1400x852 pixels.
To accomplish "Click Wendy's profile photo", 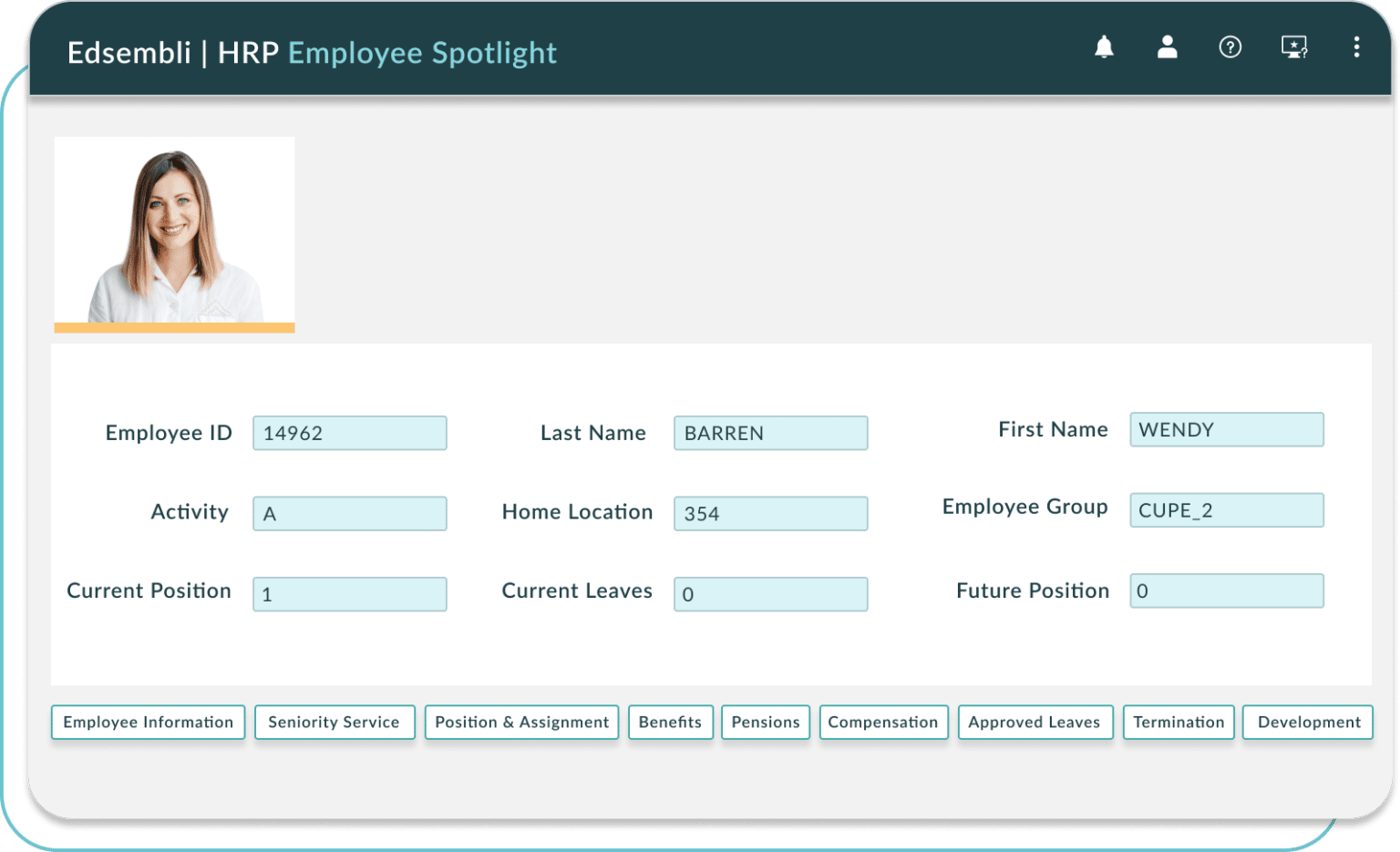I will click(174, 228).
